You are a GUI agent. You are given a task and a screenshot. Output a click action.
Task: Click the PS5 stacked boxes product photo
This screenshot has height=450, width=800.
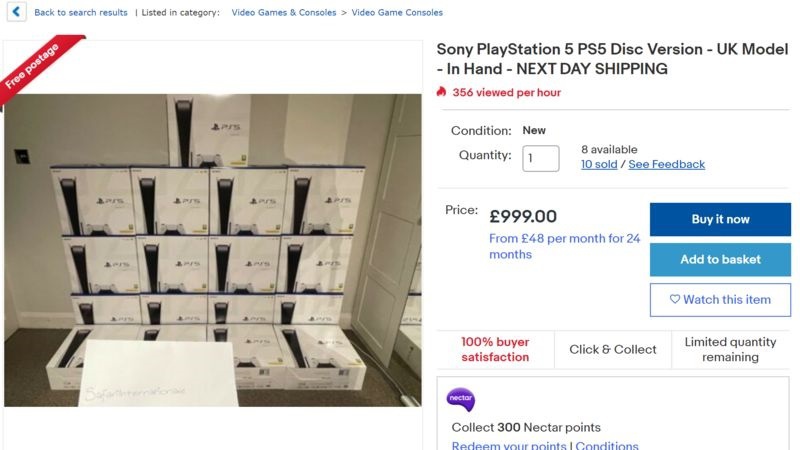click(212, 250)
